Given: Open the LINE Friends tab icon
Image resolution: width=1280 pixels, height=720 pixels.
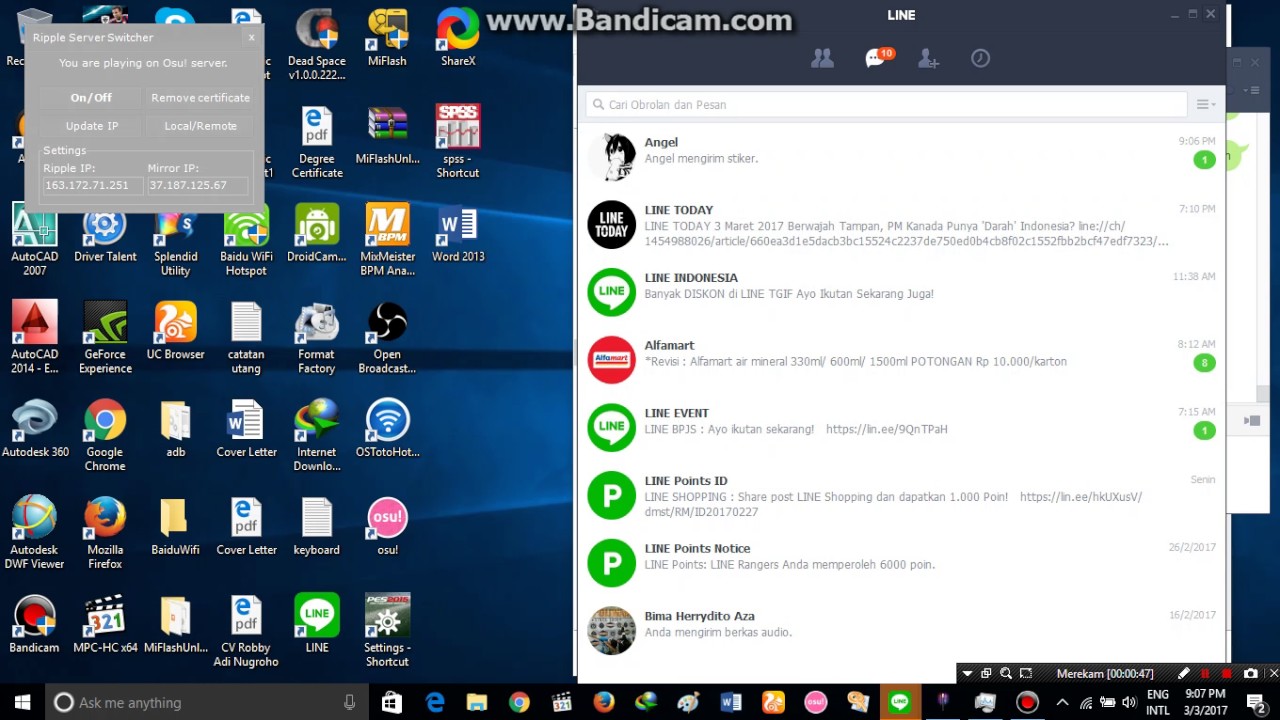Looking at the screenshot, I should click(x=822, y=59).
